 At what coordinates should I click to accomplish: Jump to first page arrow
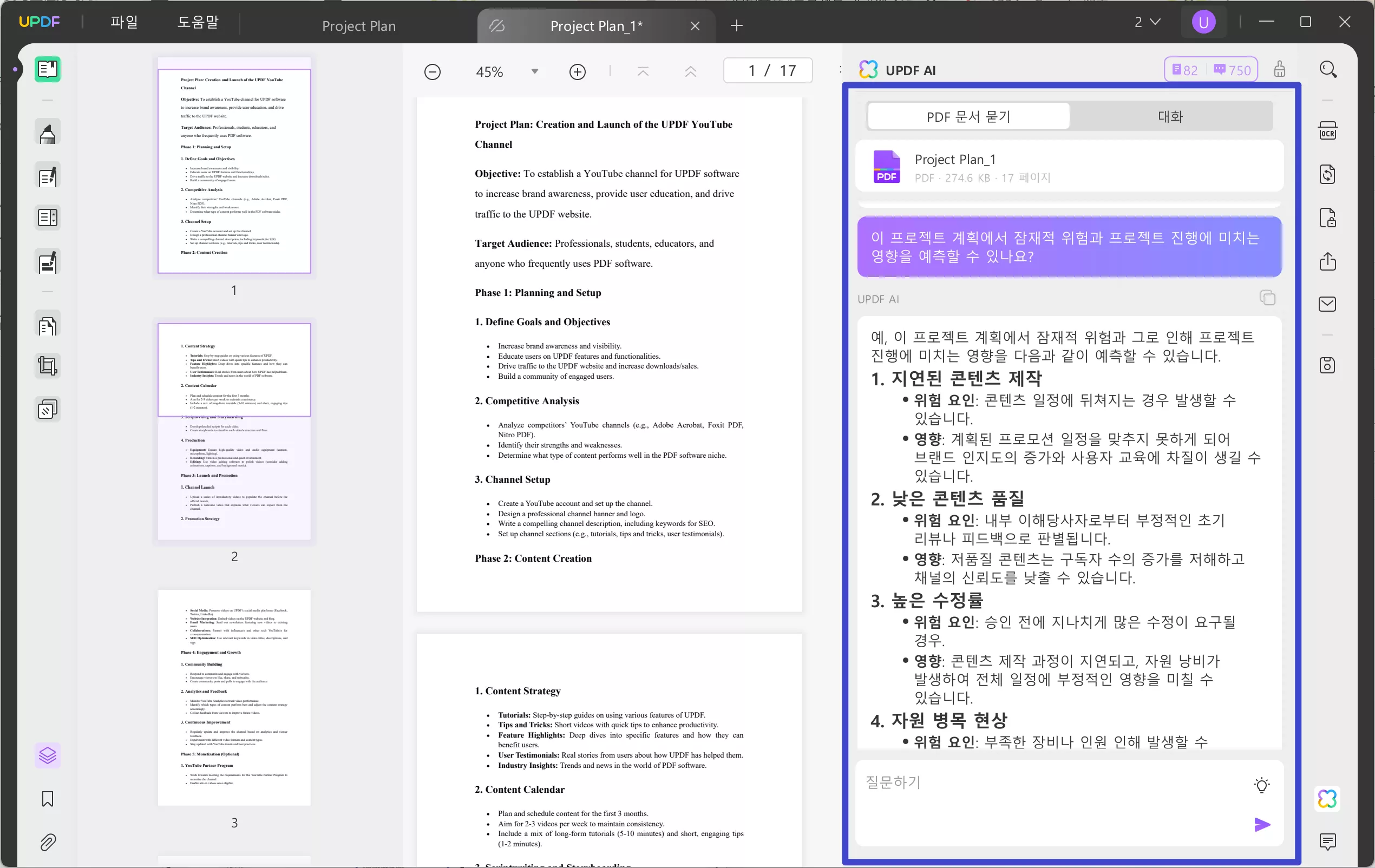point(643,71)
